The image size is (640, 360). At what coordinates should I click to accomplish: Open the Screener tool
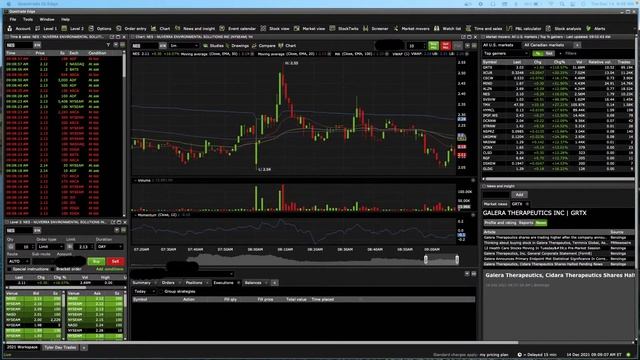click(376, 29)
